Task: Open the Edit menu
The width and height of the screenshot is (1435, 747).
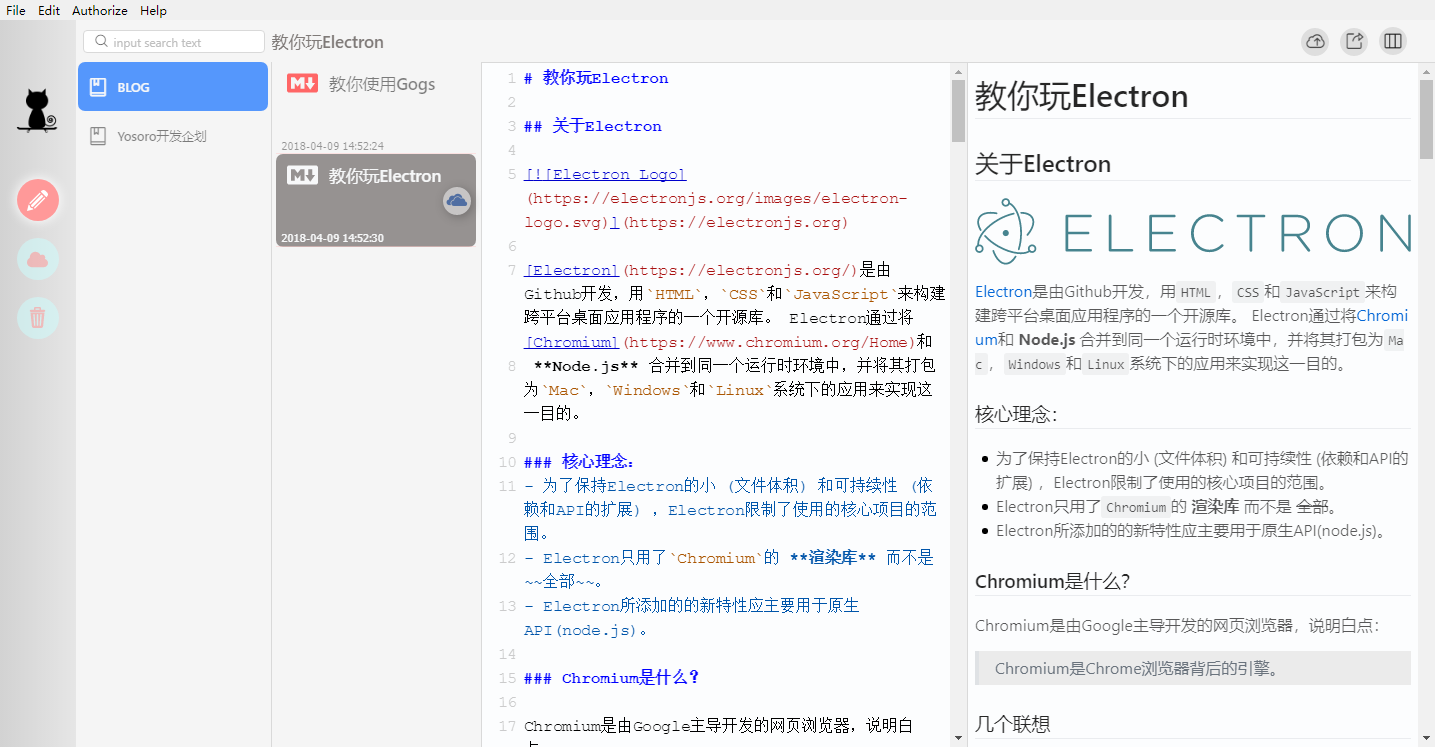Action: click(49, 10)
